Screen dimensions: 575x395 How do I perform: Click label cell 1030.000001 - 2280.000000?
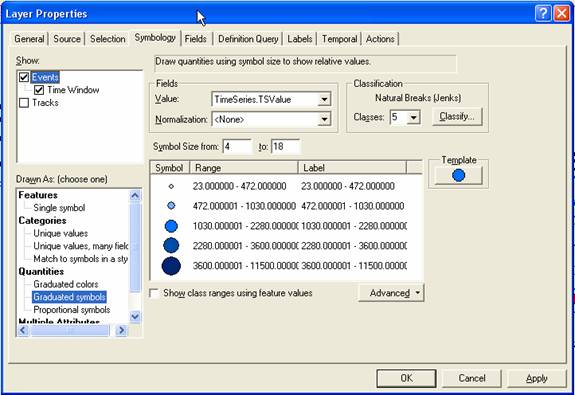point(354,226)
